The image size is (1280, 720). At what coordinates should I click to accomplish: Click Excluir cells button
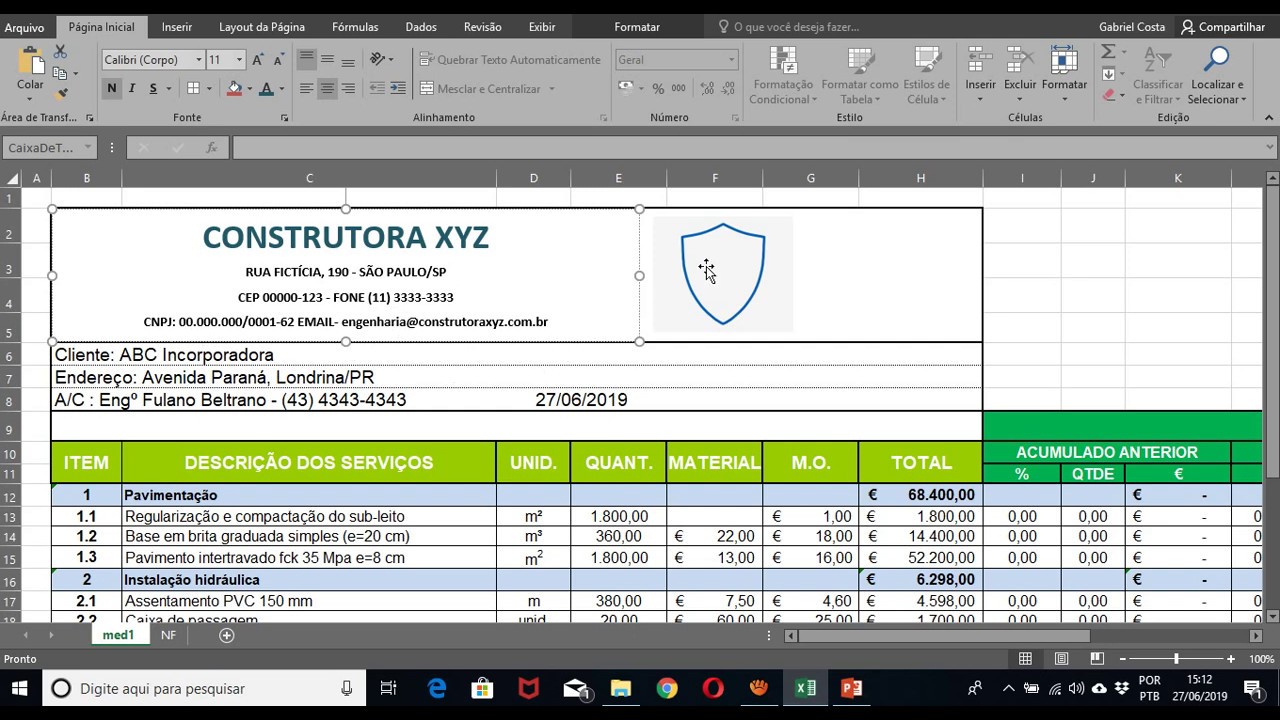(x=1020, y=76)
